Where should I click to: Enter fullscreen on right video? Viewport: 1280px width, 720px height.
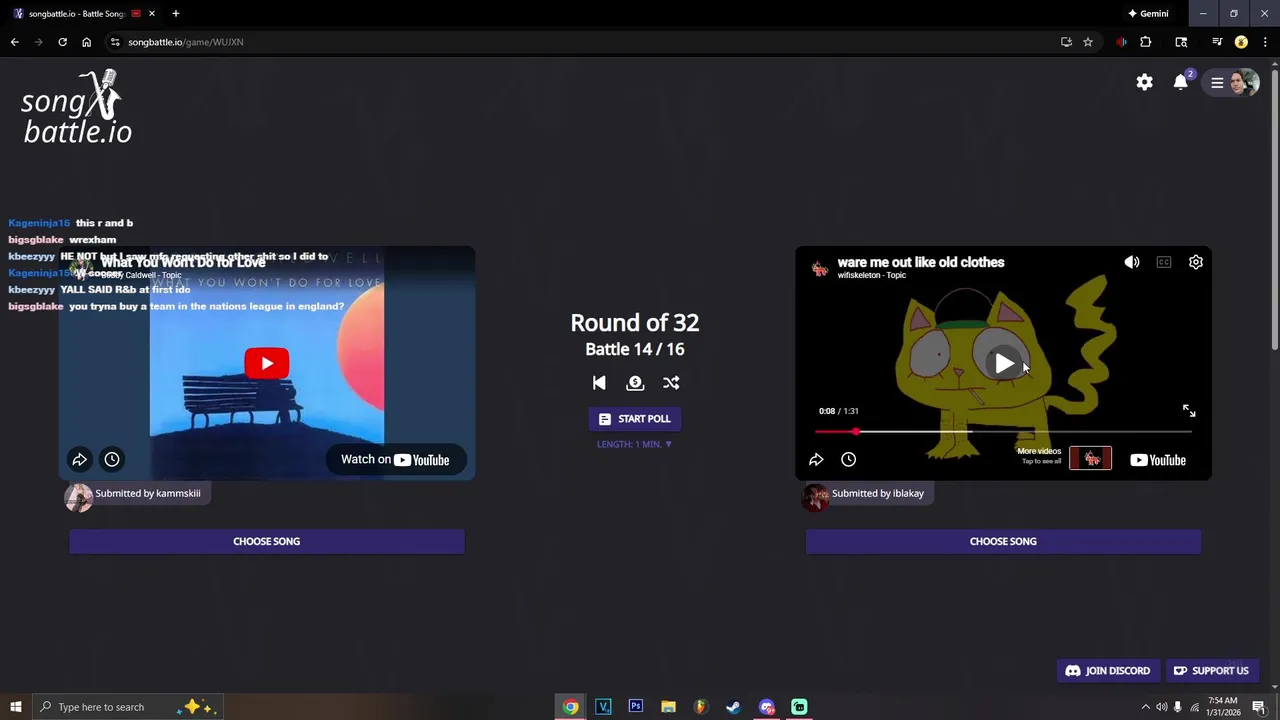pos(1189,411)
